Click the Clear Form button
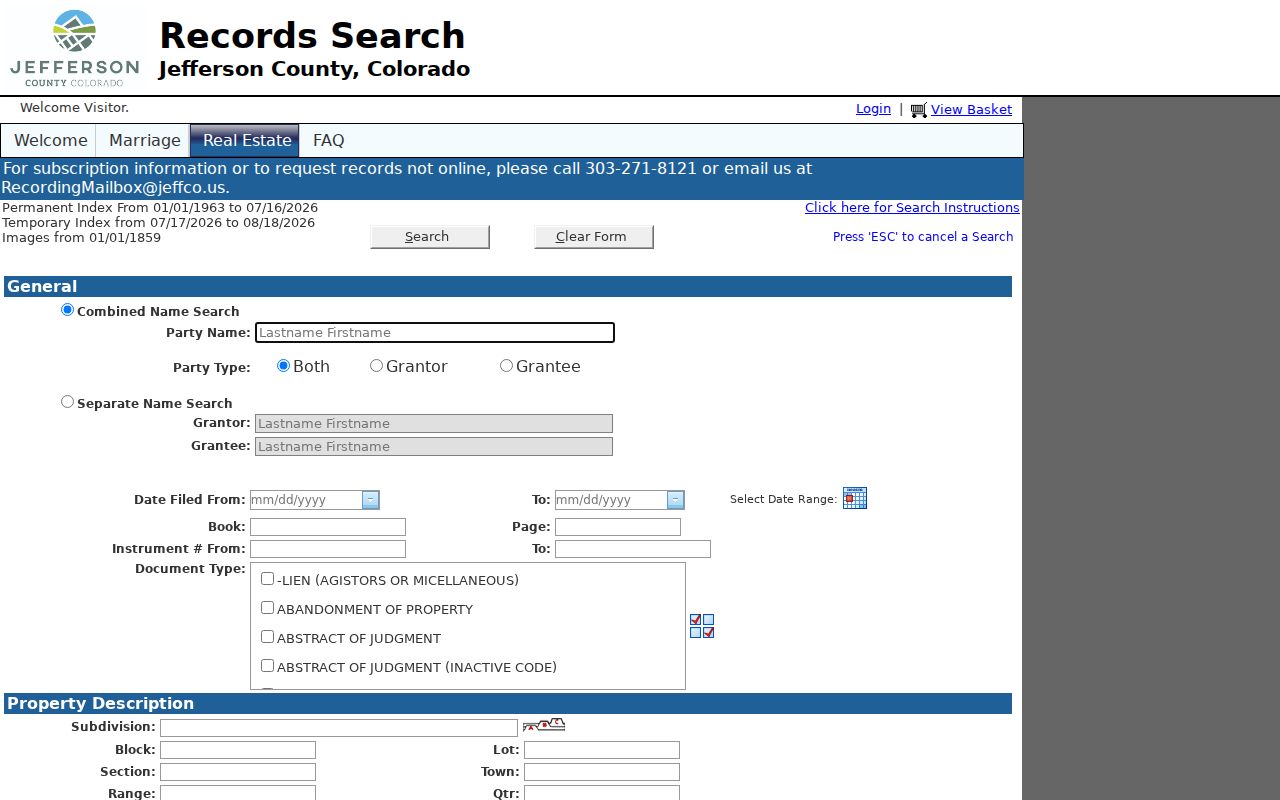Screen dimensions: 1280x800 click(x=594, y=237)
